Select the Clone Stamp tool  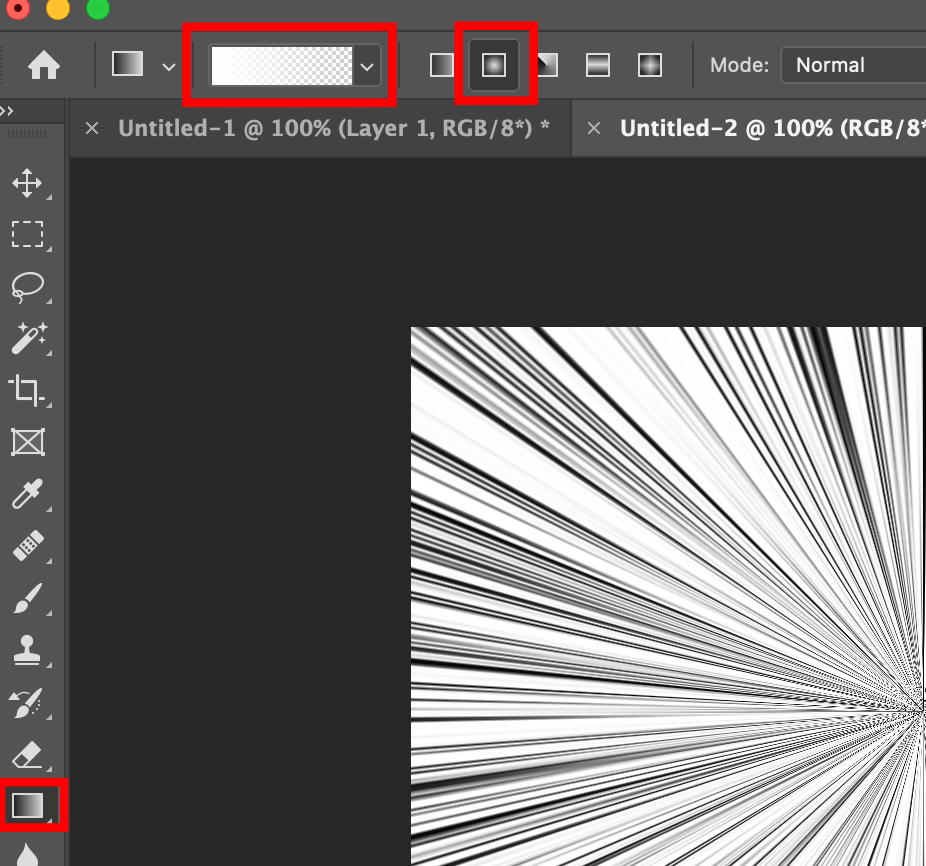27,650
